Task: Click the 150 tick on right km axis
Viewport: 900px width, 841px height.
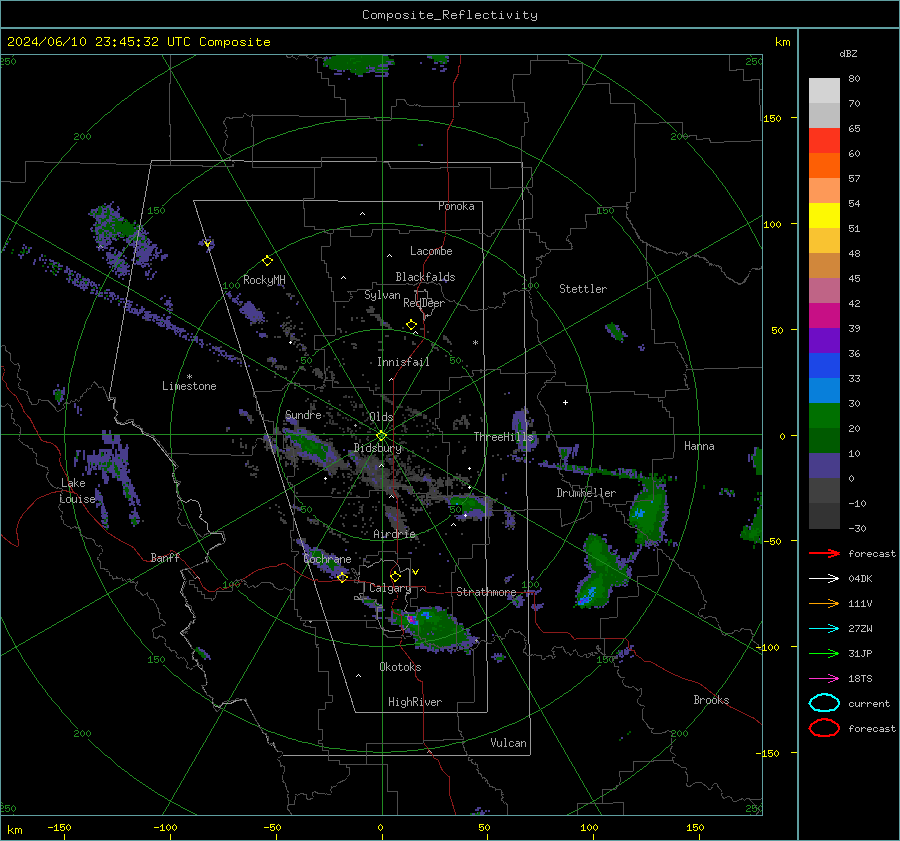Action: 772,118
